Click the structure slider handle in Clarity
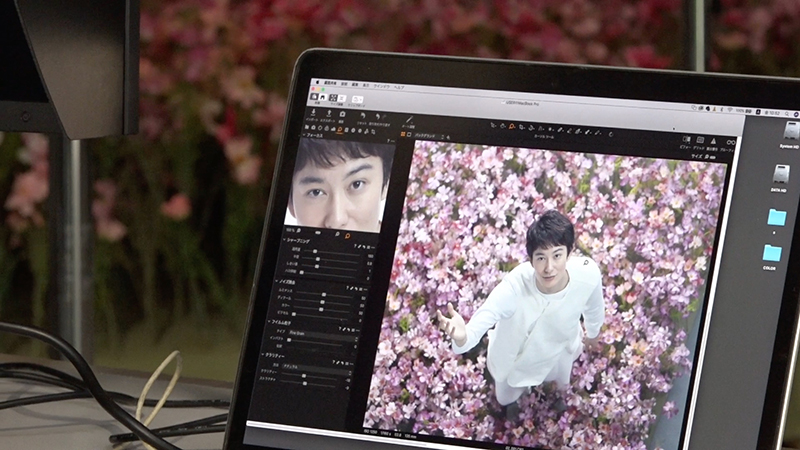 (x=305, y=384)
